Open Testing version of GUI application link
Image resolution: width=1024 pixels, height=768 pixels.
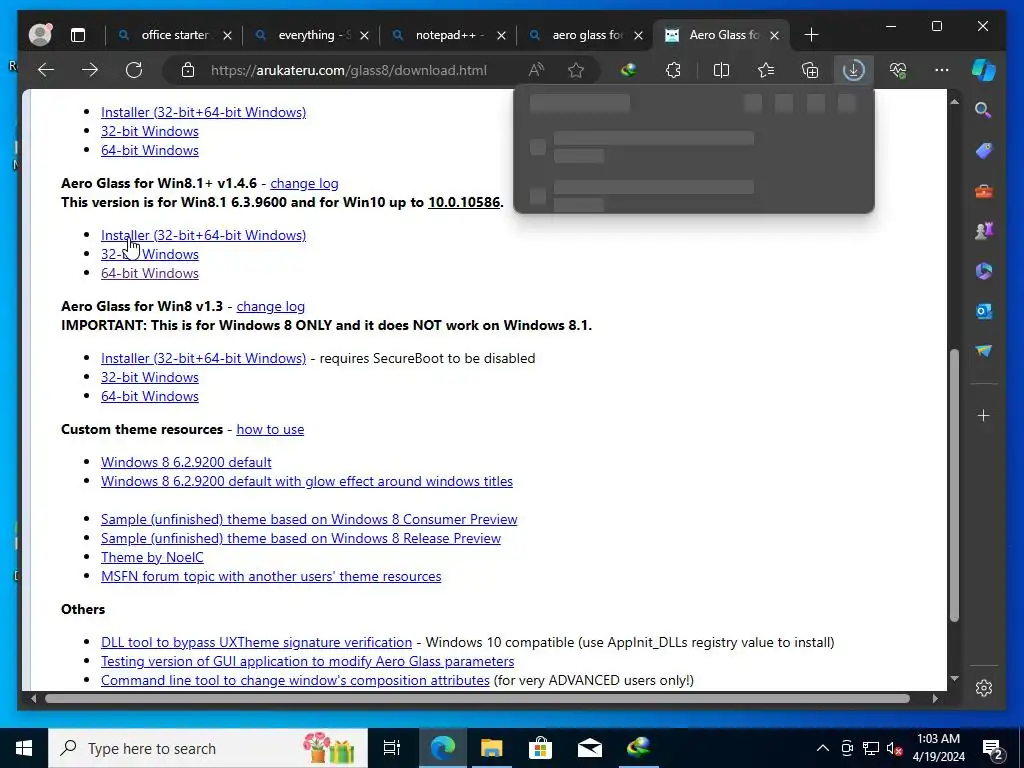[x=308, y=661]
